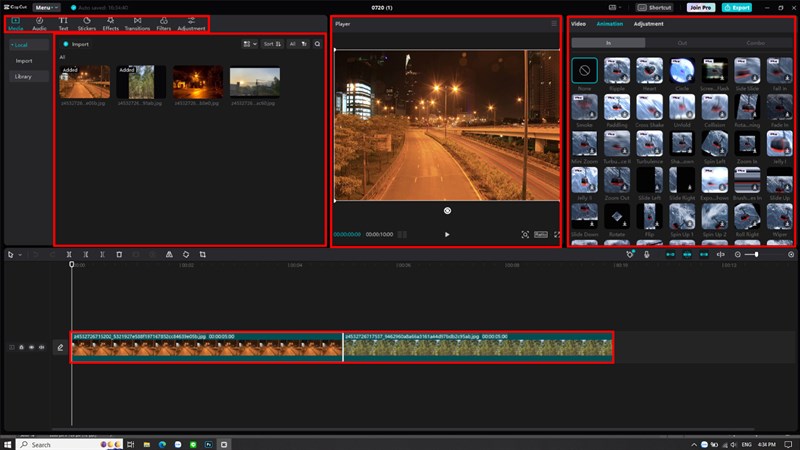Select the In animation sub-tab
The width and height of the screenshot is (800, 450).
(x=608, y=43)
